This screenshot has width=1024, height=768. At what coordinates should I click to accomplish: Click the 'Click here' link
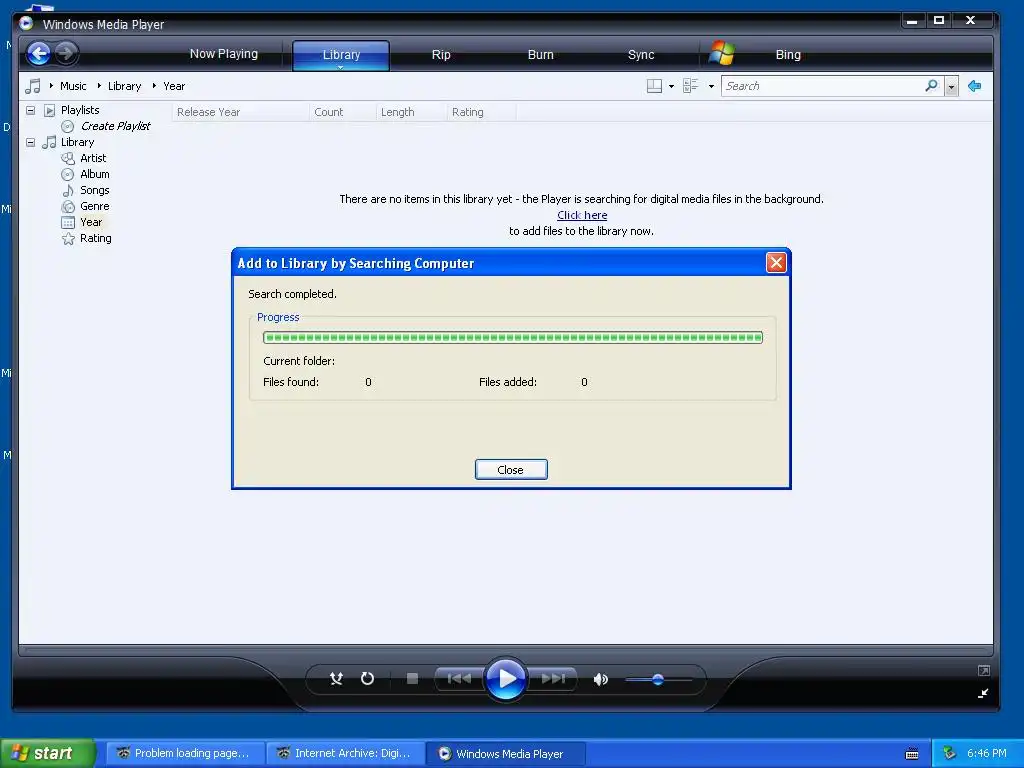click(582, 215)
